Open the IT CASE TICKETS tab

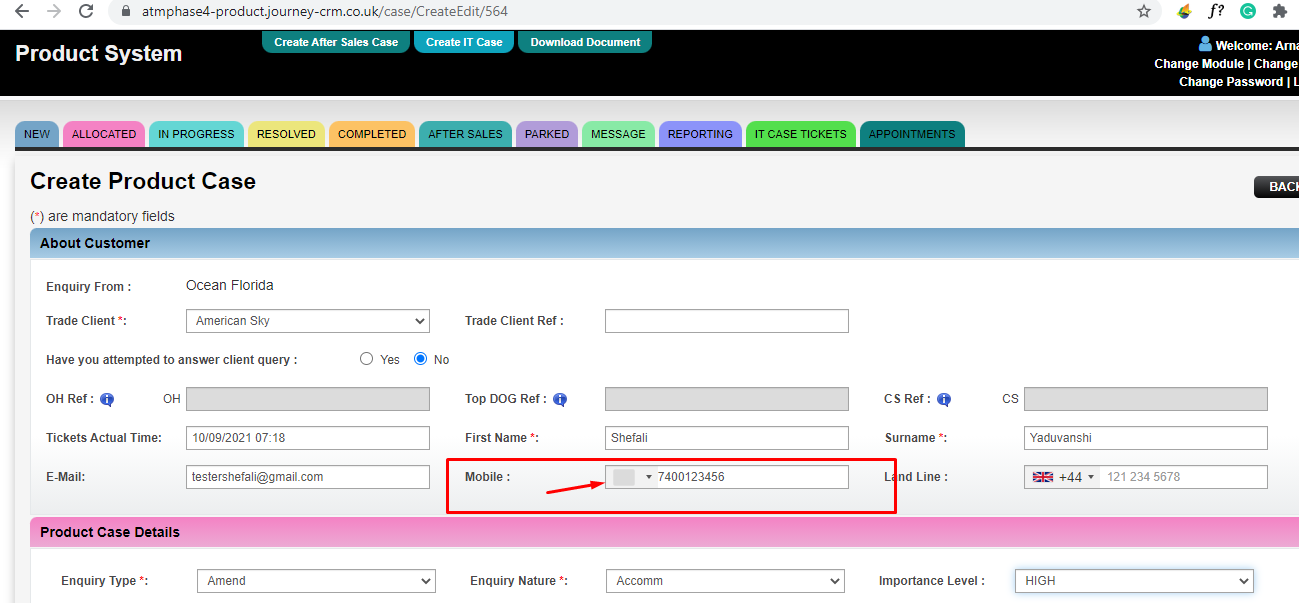tap(801, 134)
